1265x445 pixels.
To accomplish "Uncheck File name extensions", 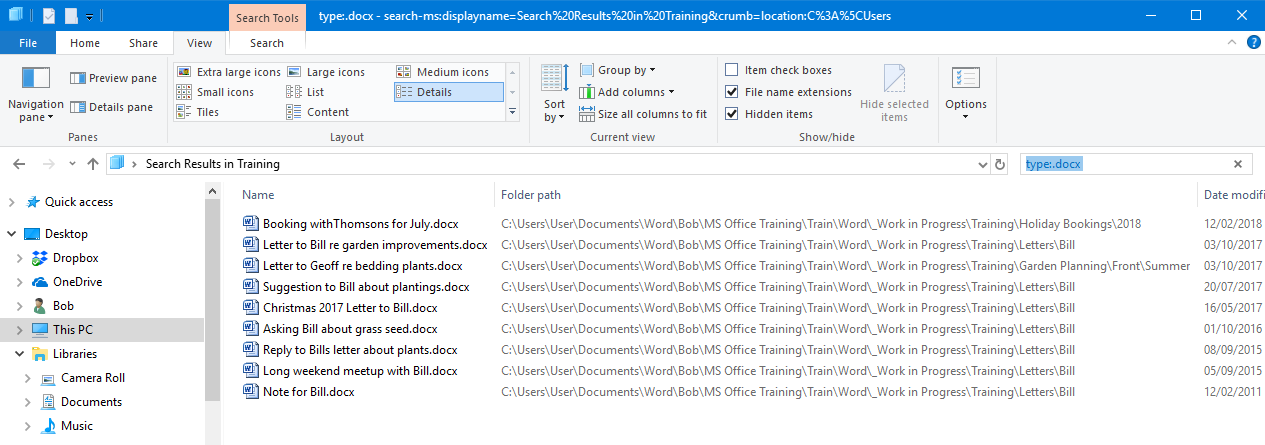I will click(732, 92).
